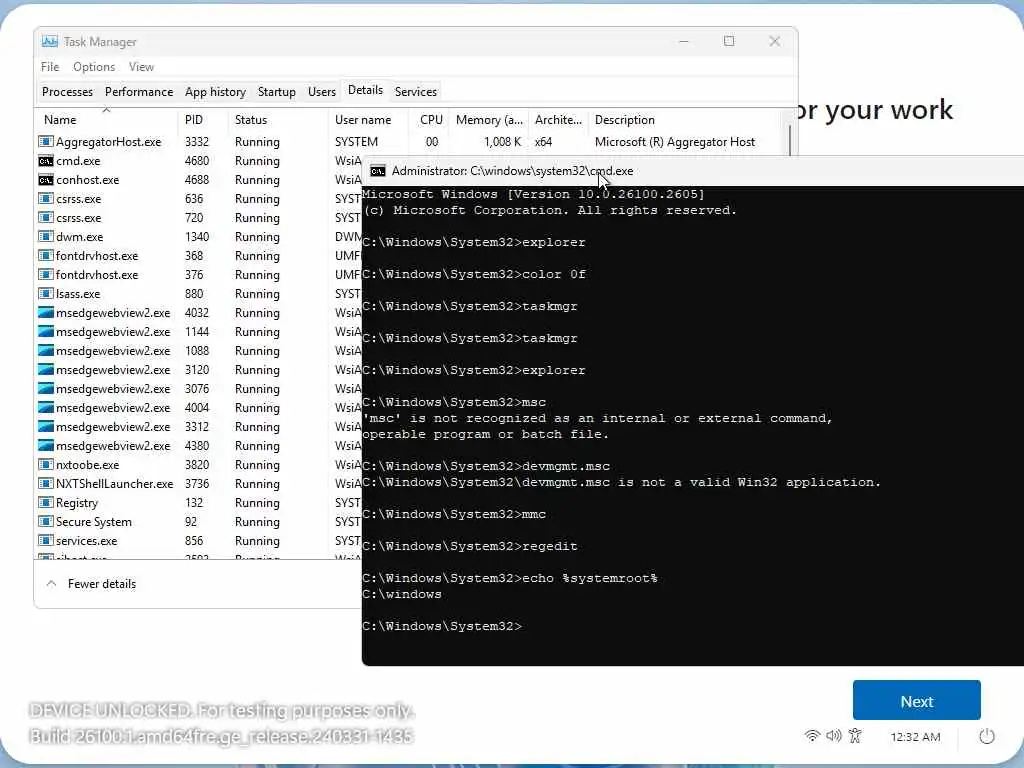
Task: Click icon of msedgewebview2.exe PID 4032
Action: [x=46, y=312]
